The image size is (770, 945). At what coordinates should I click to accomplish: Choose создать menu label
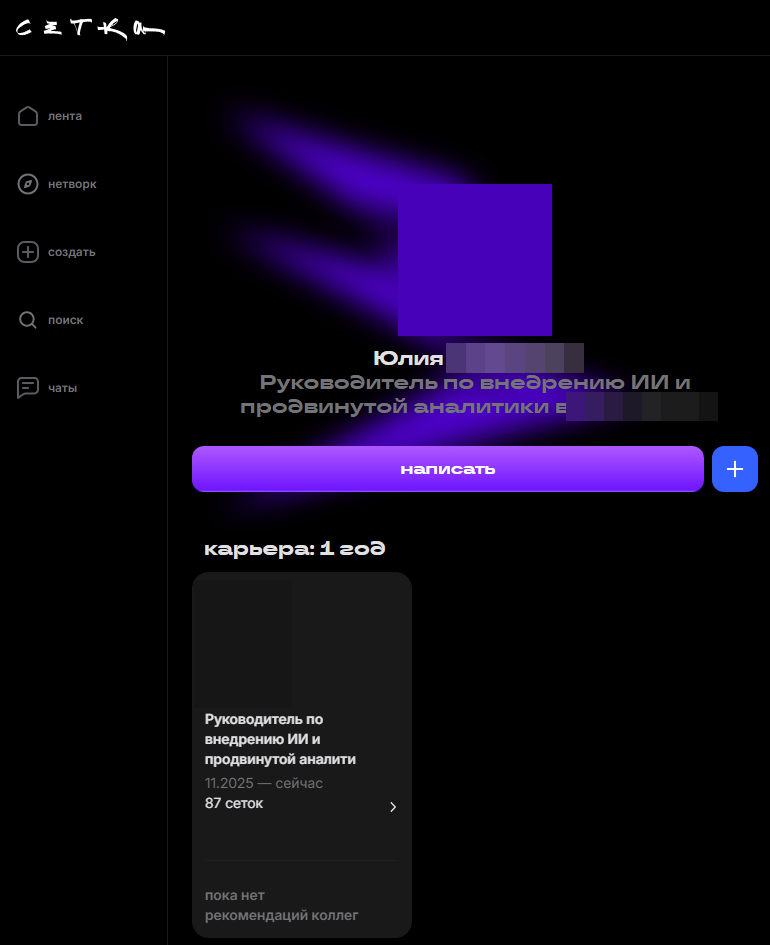(x=72, y=253)
